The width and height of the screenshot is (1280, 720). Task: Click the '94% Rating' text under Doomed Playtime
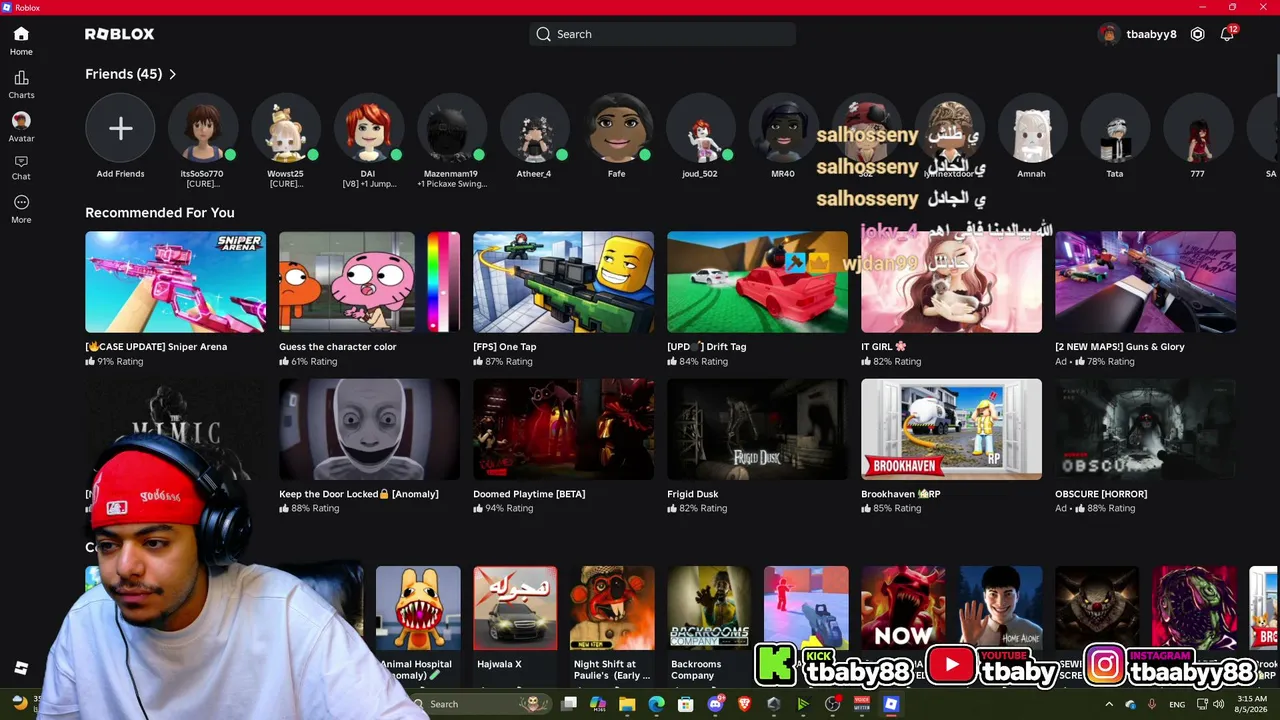pyautogui.click(x=510, y=509)
